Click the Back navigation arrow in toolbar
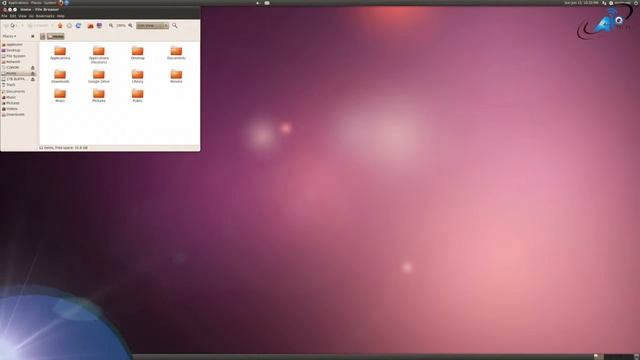 (5, 26)
